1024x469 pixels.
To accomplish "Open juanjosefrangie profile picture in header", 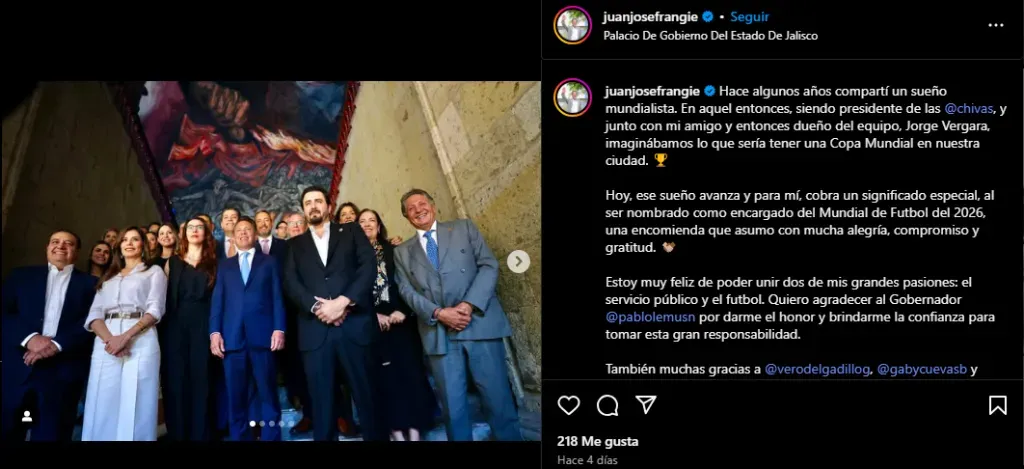I will point(573,25).
